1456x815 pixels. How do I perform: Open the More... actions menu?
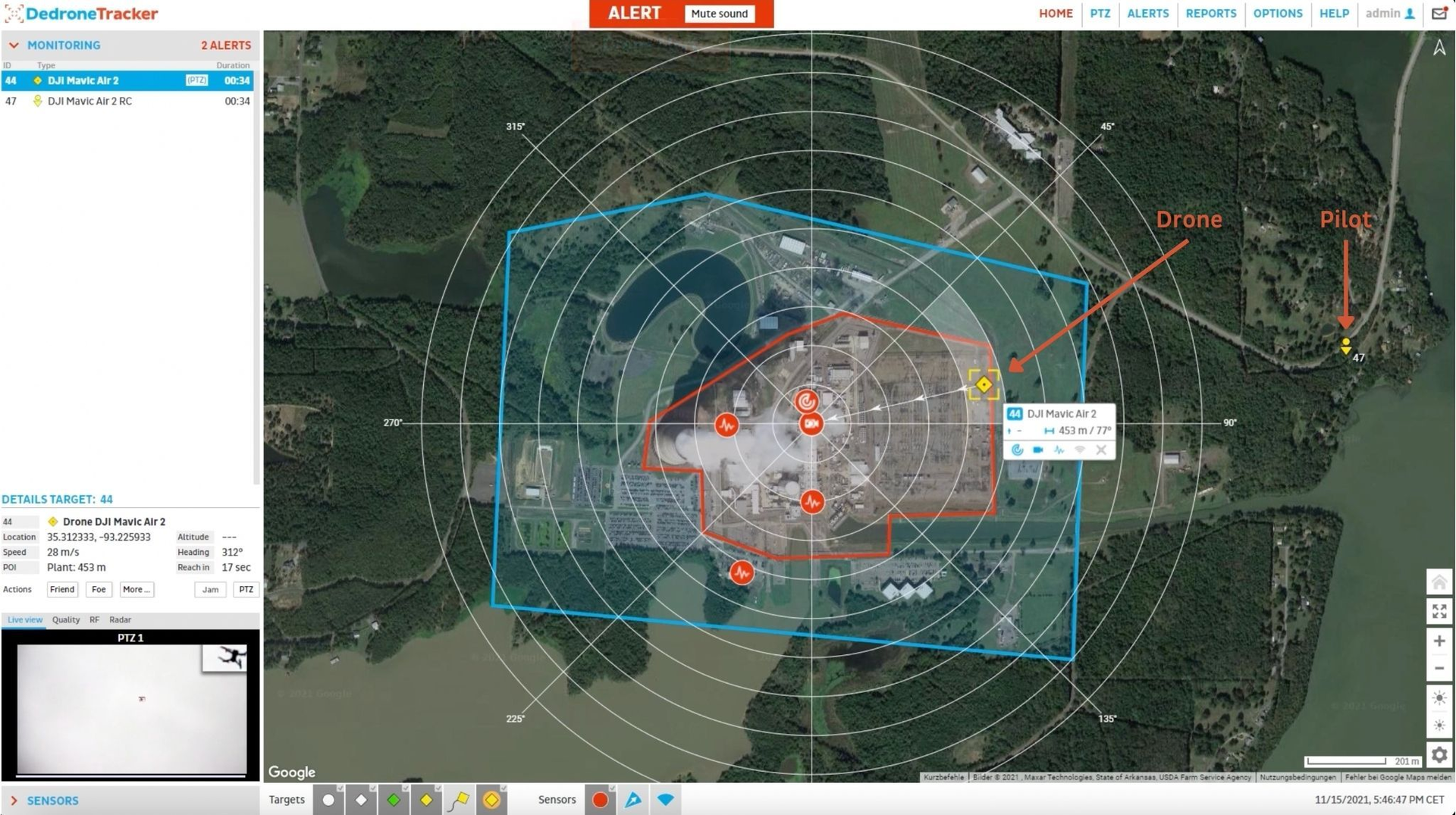click(136, 589)
